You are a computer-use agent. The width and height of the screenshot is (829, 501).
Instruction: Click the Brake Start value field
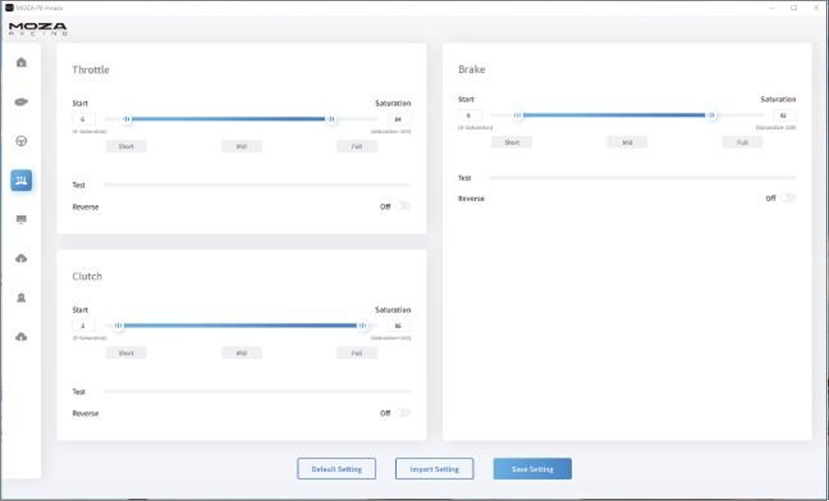pyautogui.click(x=469, y=115)
